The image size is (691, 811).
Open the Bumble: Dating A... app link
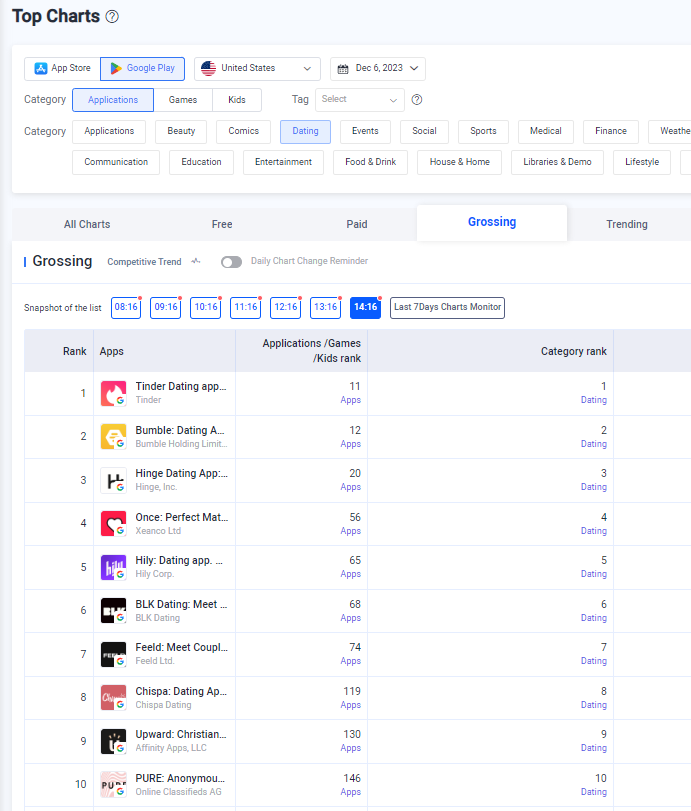(x=180, y=430)
